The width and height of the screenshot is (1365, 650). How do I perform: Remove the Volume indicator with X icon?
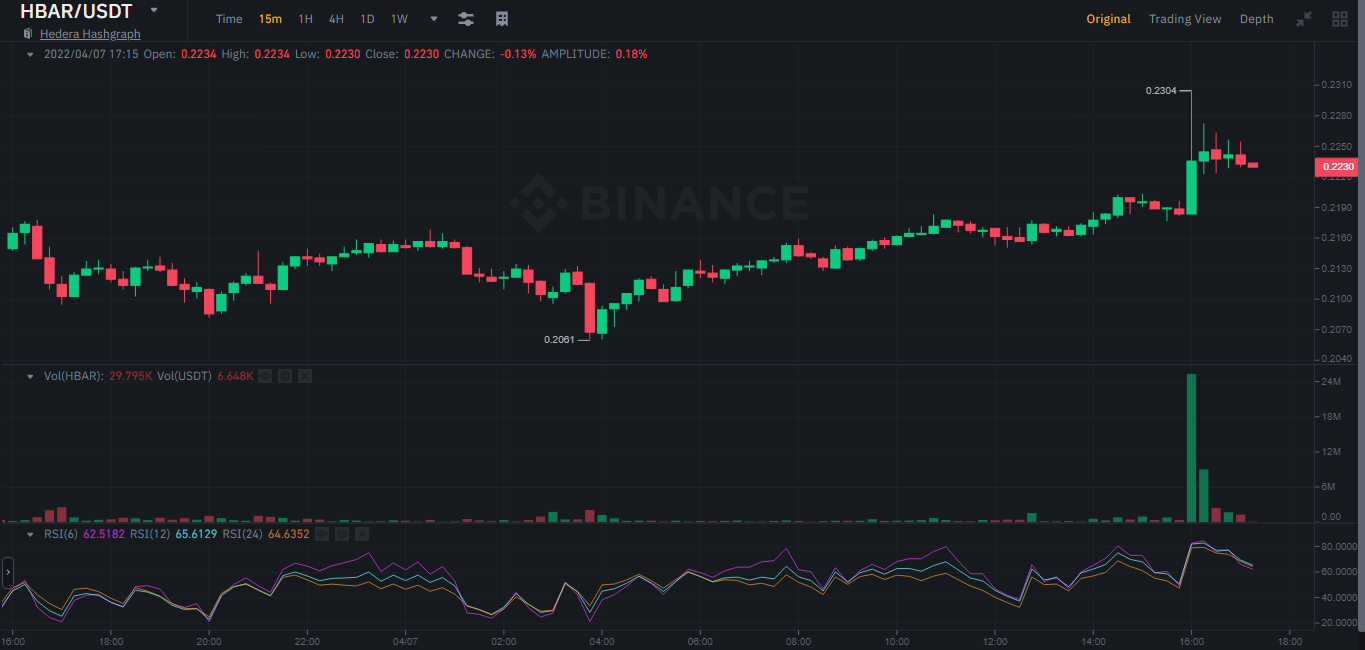(305, 376)
